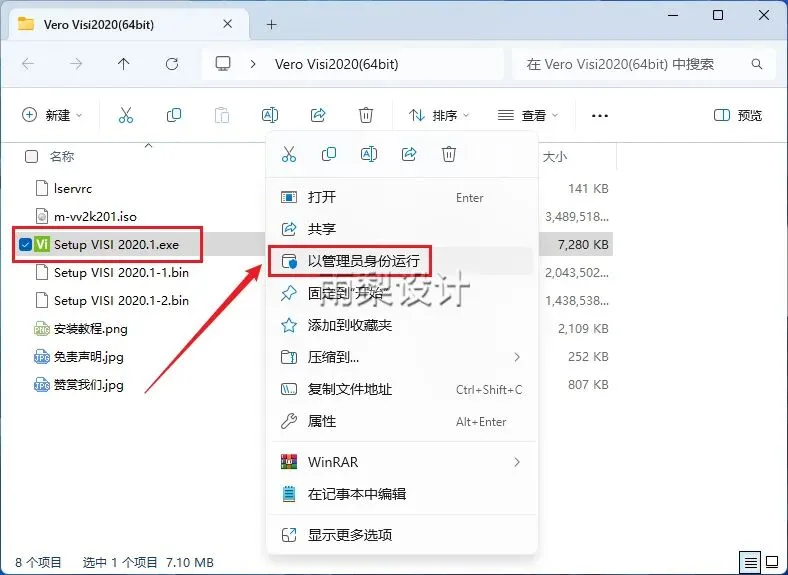Click the Copy icon atop the context menu

coord(329,154)
